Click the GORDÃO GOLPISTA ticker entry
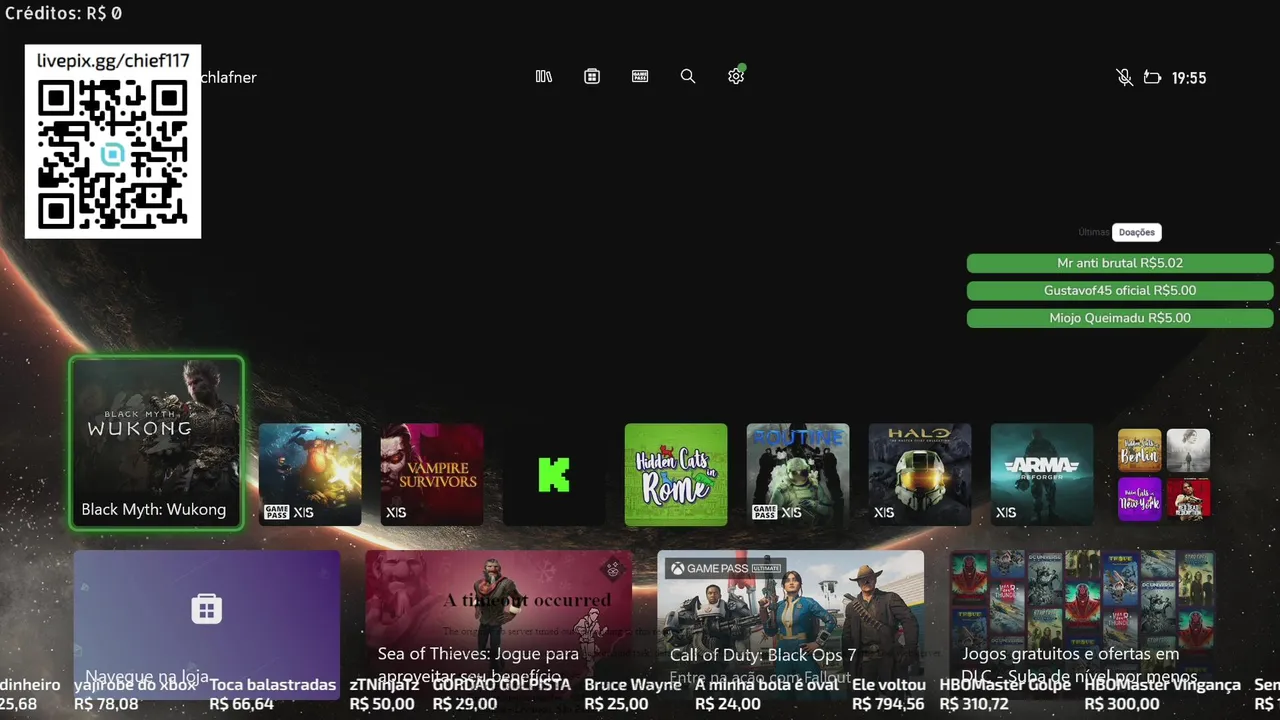Image resolution: width=1280 pixels, height=720 pixels. point(502,694)
